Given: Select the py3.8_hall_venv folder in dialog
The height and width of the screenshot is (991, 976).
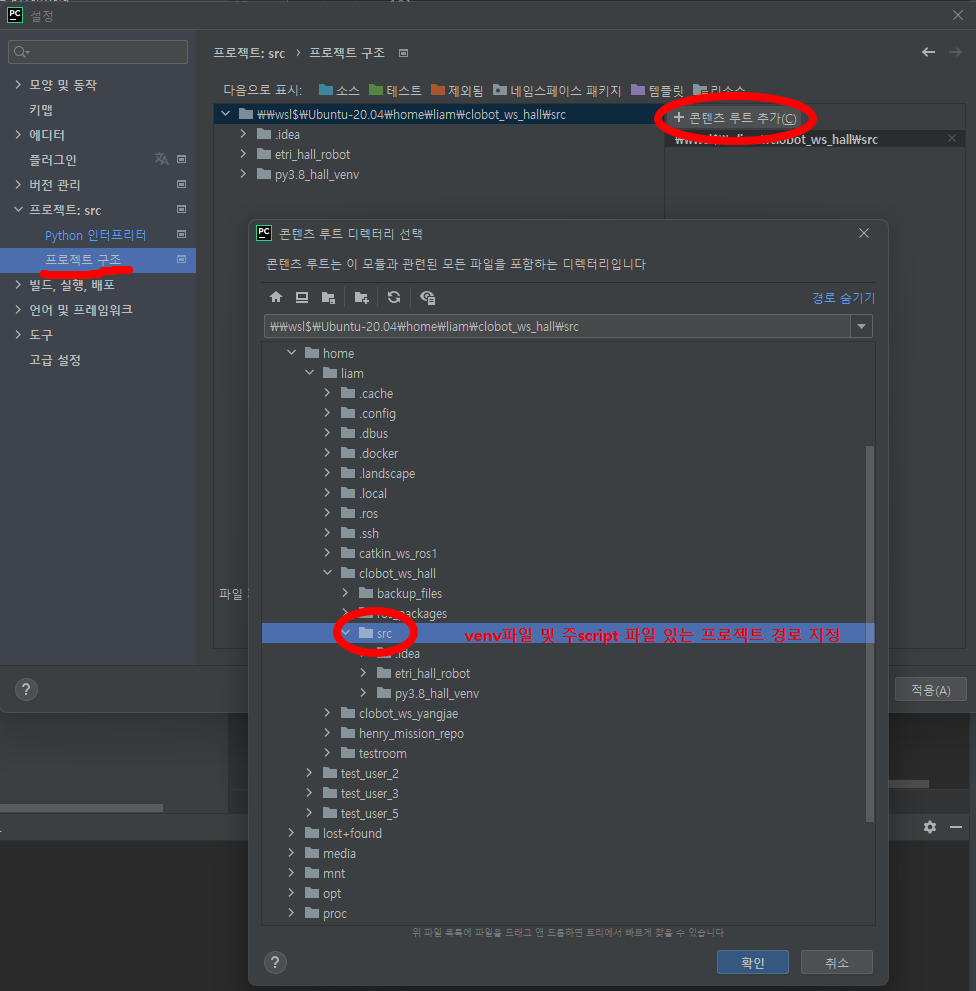Looking at the screenshot, I should 437,693.
